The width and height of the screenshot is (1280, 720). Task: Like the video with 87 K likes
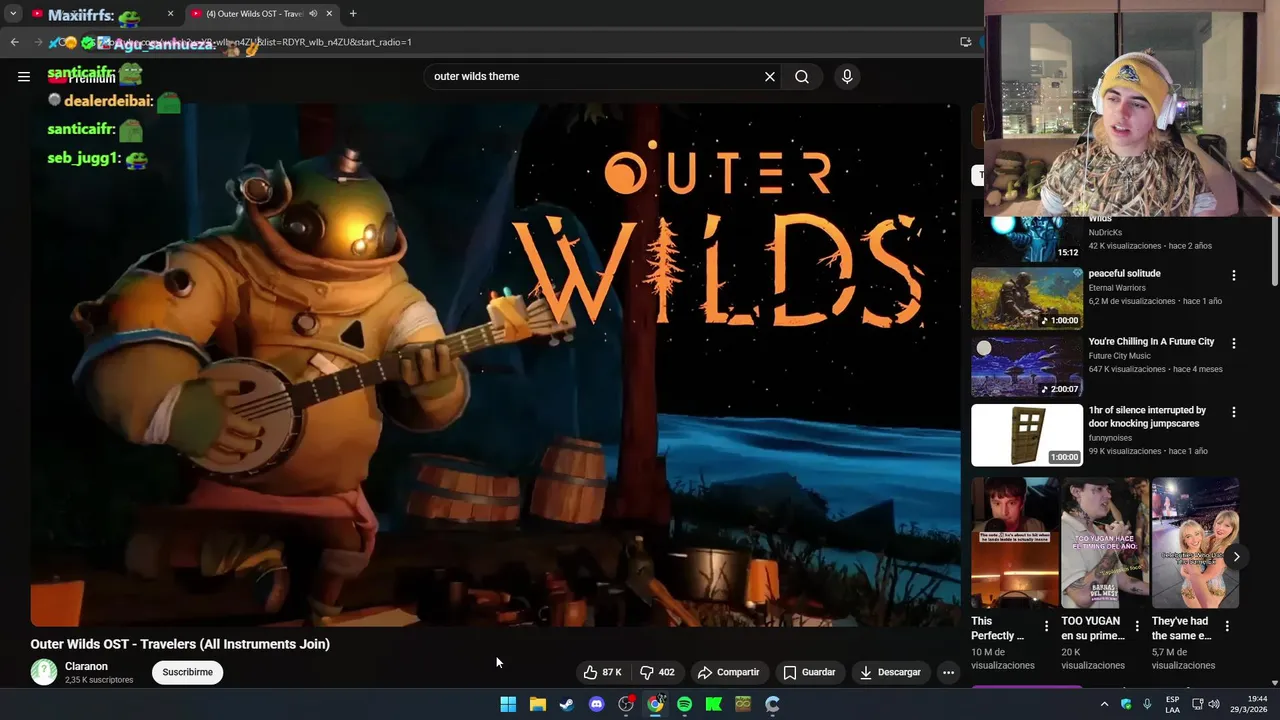(603, 672)
